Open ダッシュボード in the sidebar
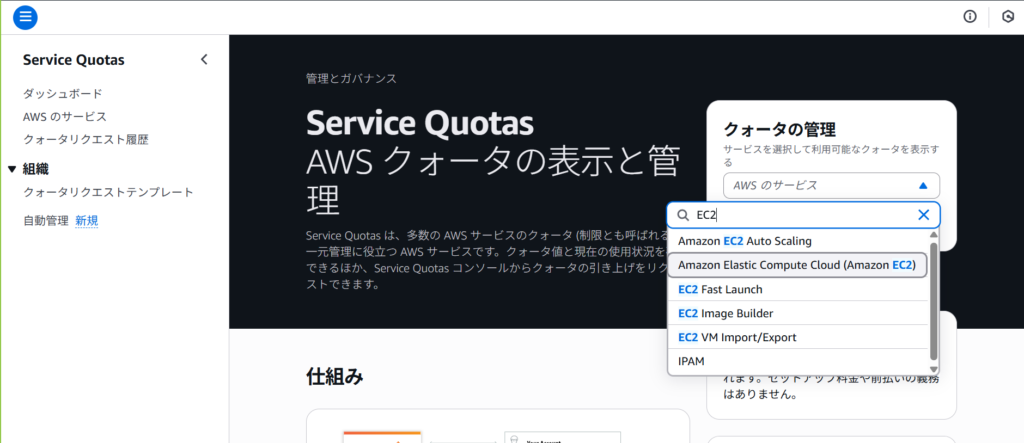 62,94
